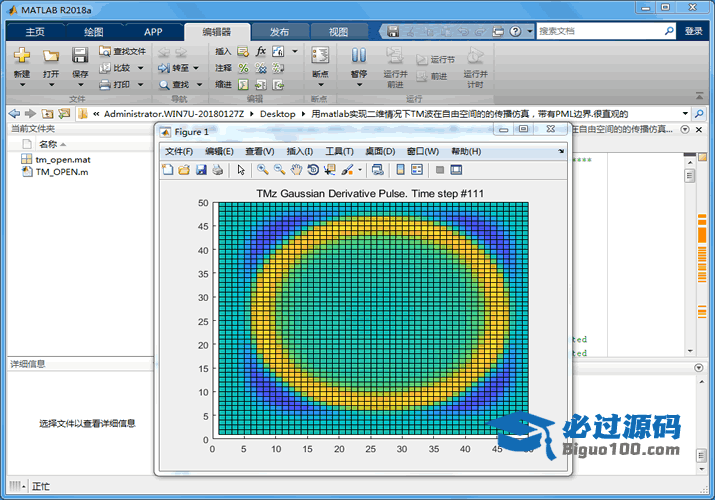
Task: Click the comment percent (%) icon
Action: tap(244, 68)
